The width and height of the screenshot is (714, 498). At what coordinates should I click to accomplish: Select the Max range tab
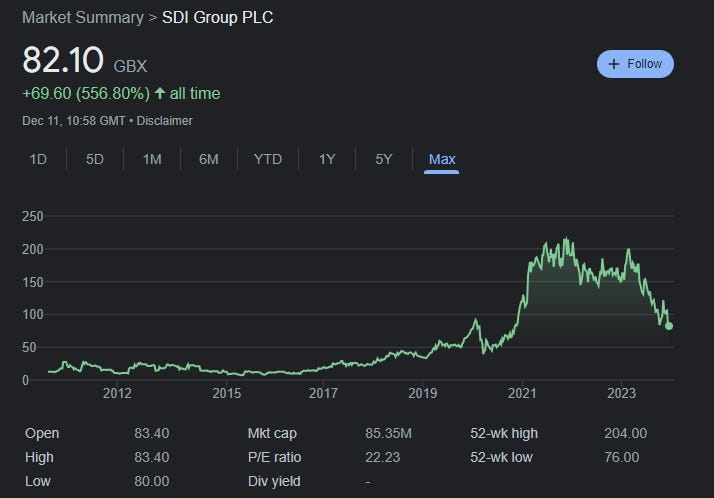(442, 159)
